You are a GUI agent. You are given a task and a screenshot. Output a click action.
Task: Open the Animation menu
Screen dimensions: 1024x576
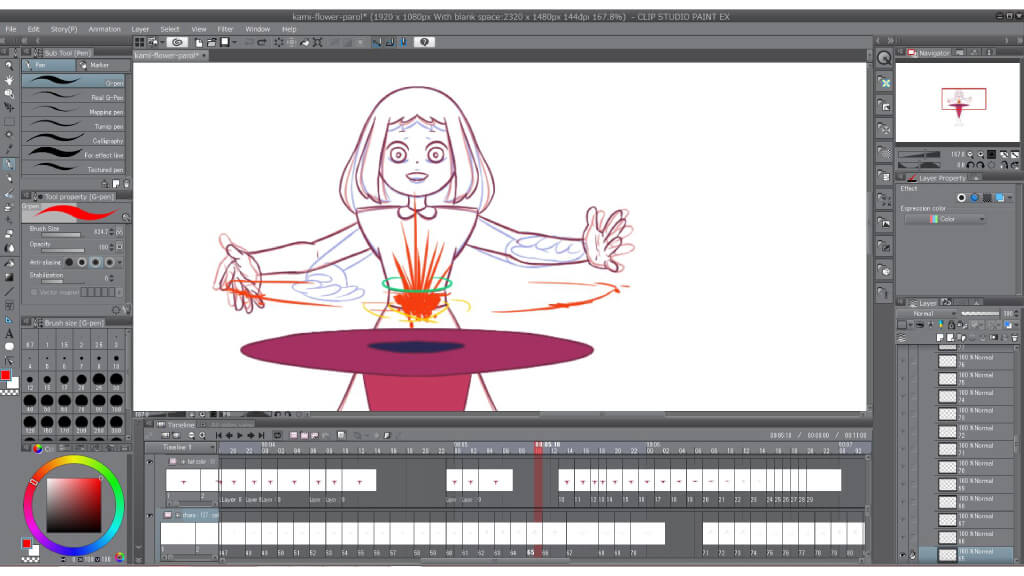(104, 29)
